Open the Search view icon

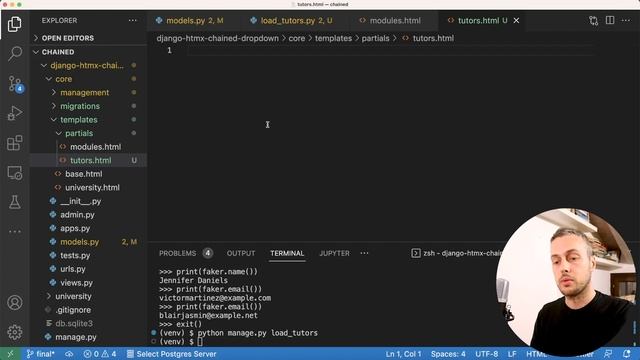click(x=15, y=53)
